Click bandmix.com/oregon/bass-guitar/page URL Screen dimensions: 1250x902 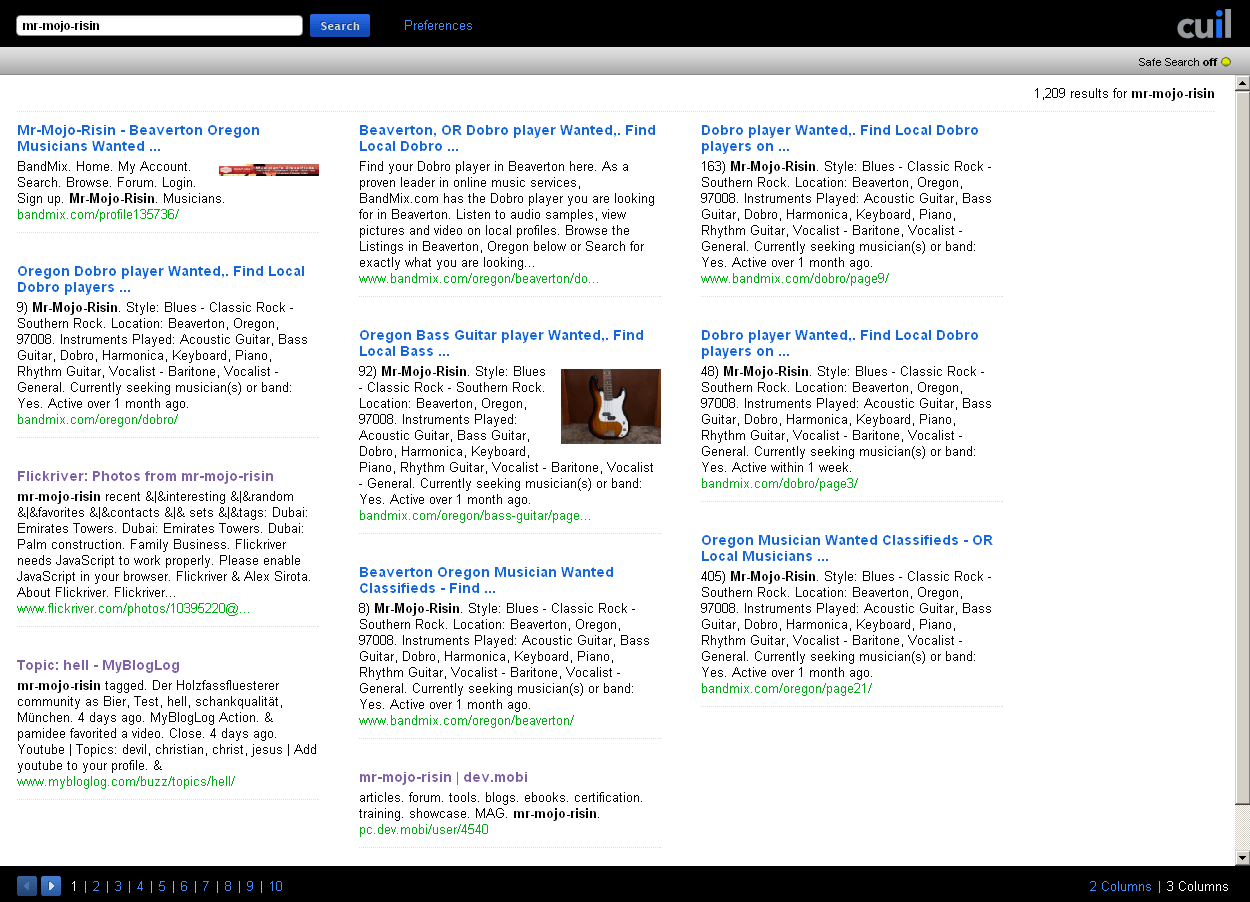pos(475,516)
